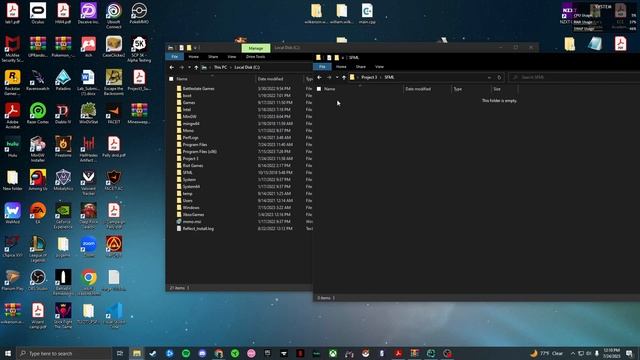
Task: Show hidden system tray icons
Action: point(573,353)
